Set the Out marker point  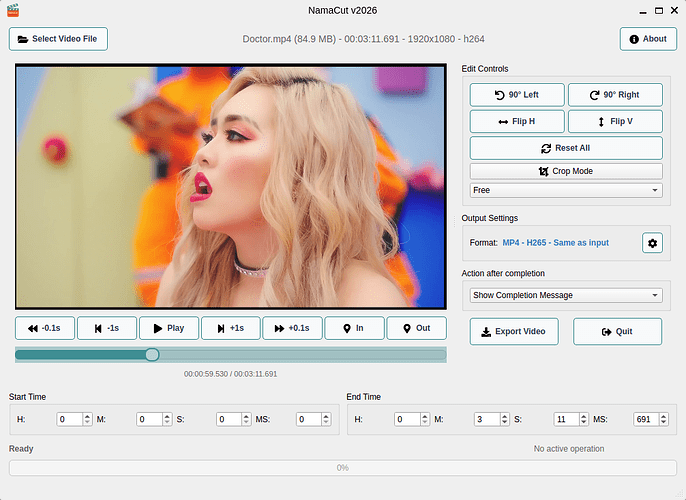coord(416,328)
